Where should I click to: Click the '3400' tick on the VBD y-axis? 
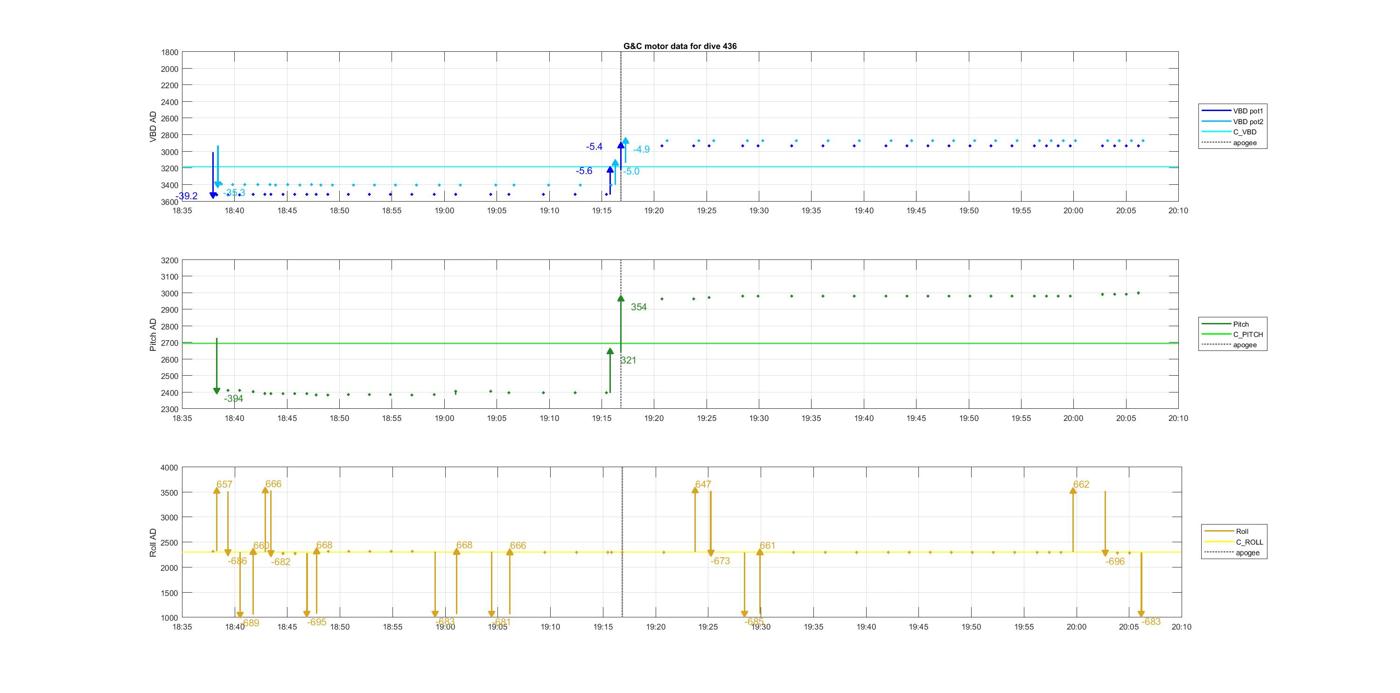click(170, 185)
